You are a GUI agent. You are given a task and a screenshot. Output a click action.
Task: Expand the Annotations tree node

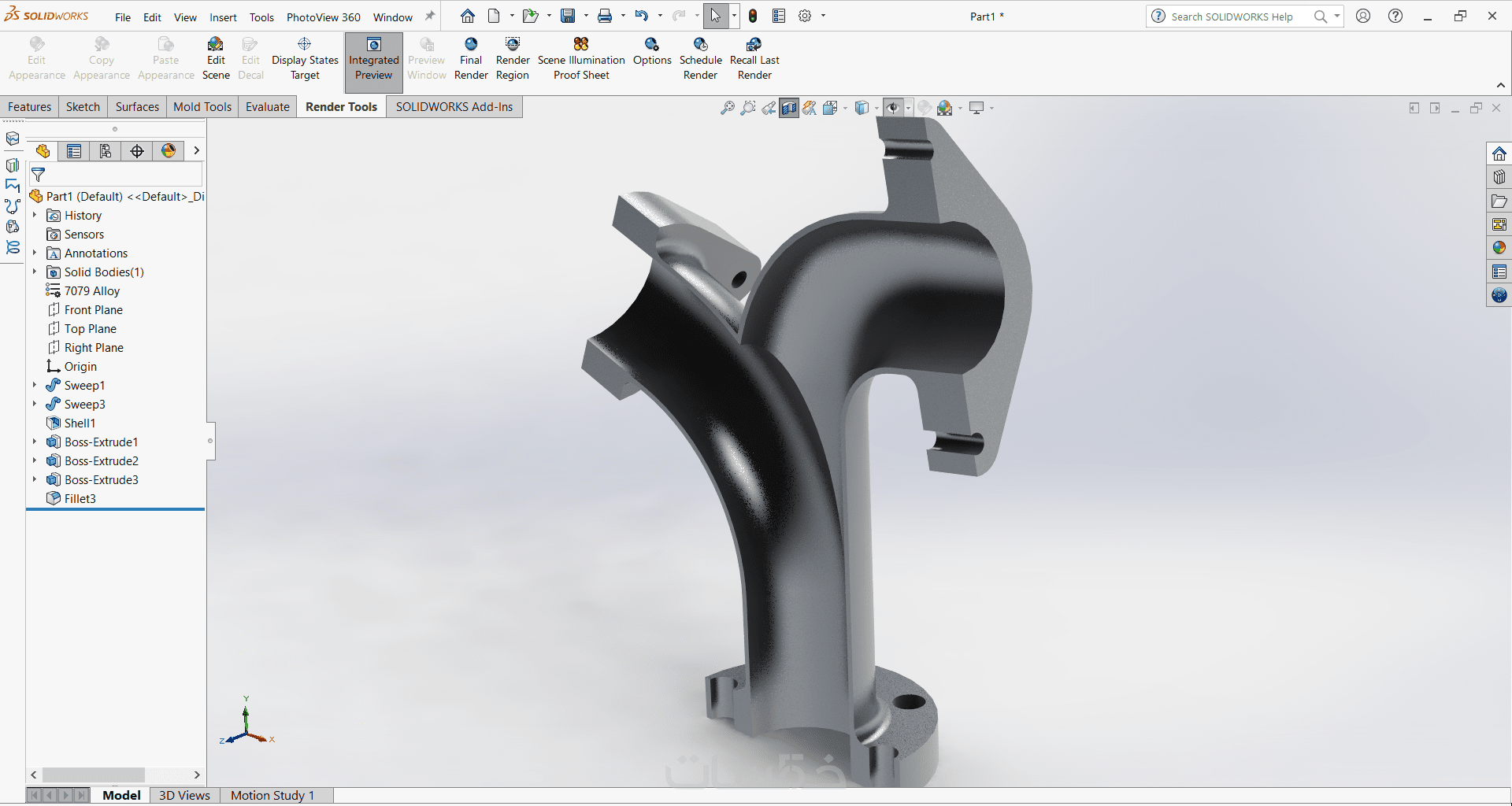pos(35,253)
